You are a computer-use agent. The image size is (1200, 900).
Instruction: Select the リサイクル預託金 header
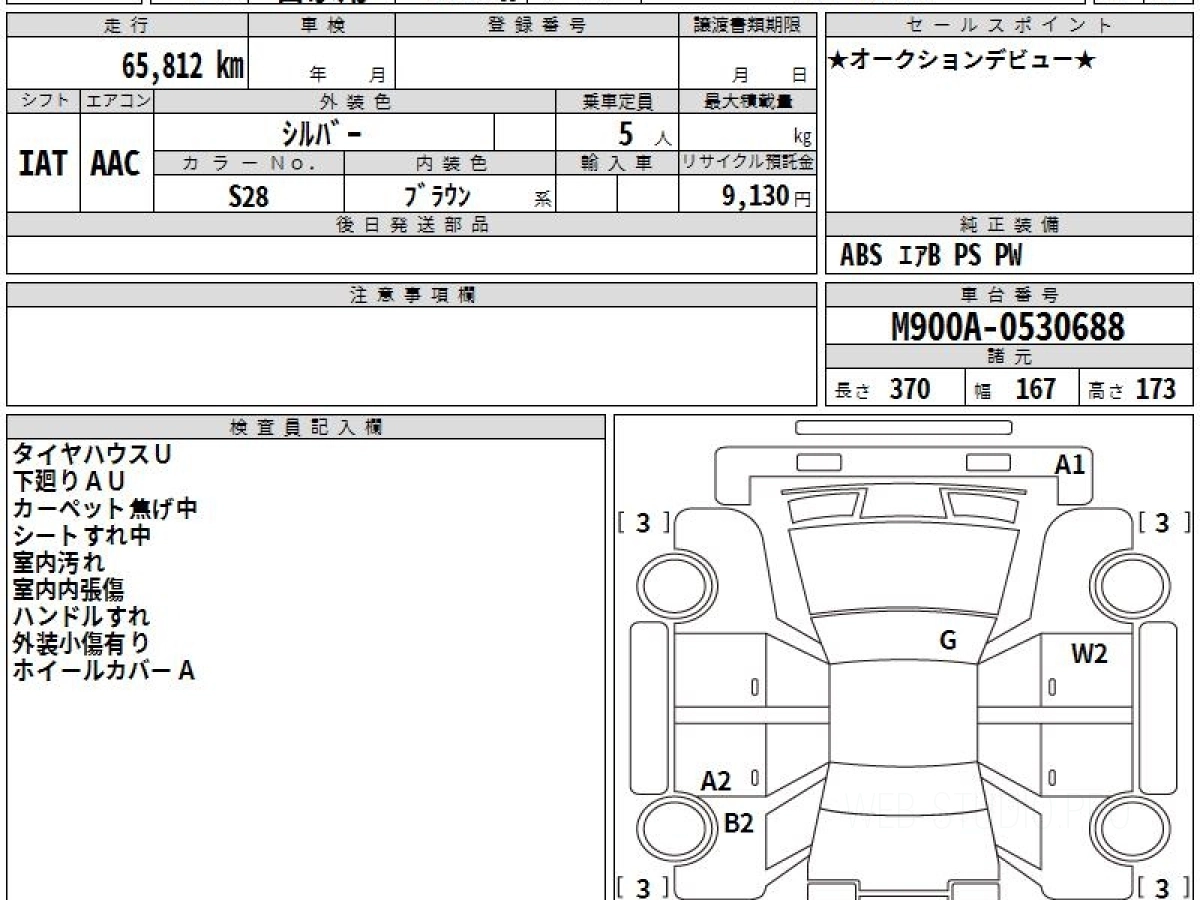point(747,163)
